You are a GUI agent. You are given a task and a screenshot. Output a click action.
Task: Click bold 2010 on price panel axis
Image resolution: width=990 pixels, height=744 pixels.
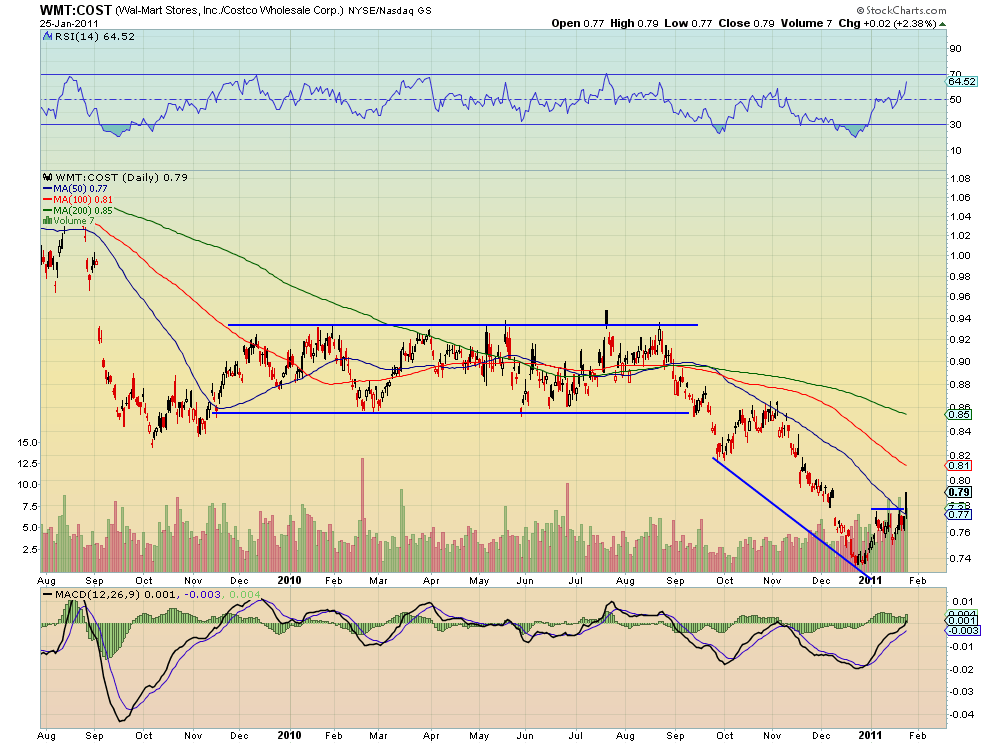point(289,580)
